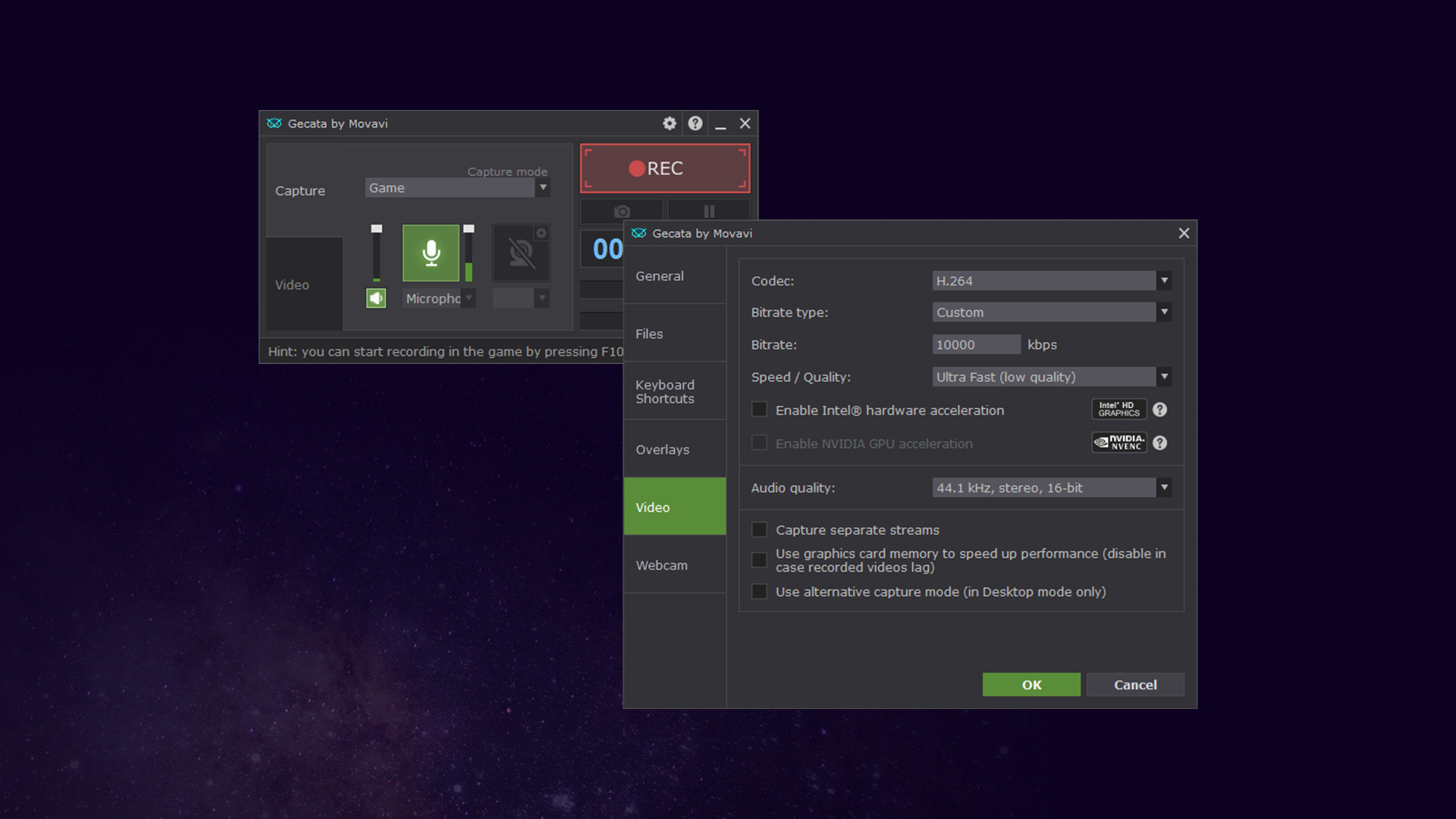This screenshot has width=1456, height=819.
Task: Start recording with the REC button
Action: [x=665, y=168]
